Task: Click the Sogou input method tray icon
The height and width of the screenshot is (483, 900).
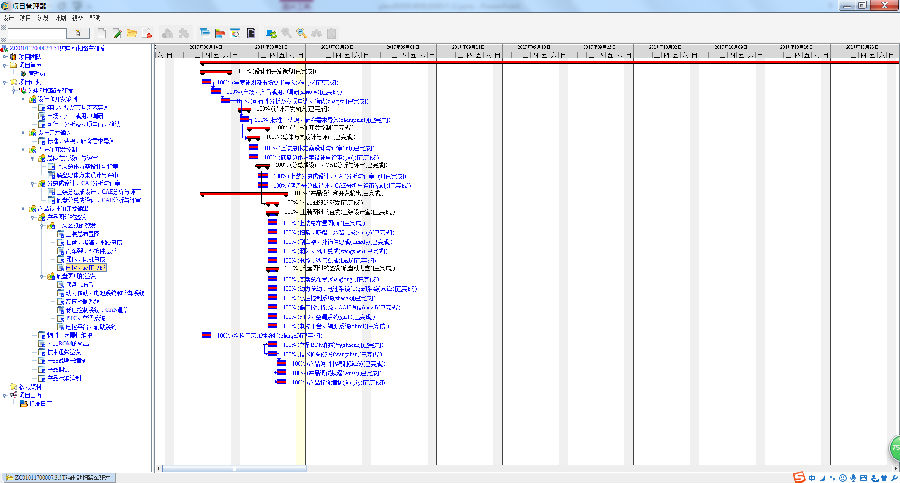Action: (x=800, y=477)
